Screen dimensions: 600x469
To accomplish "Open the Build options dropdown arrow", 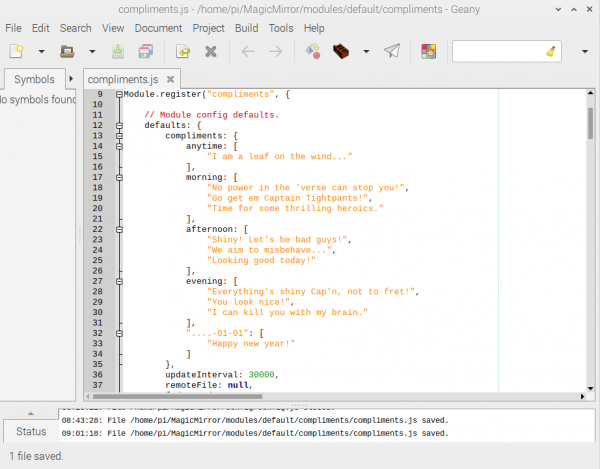I will [366, 51].
